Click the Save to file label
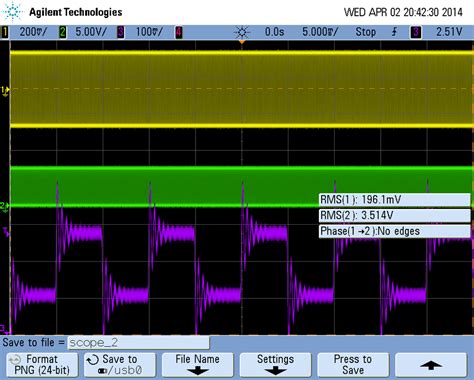 [x=33, y=342]
